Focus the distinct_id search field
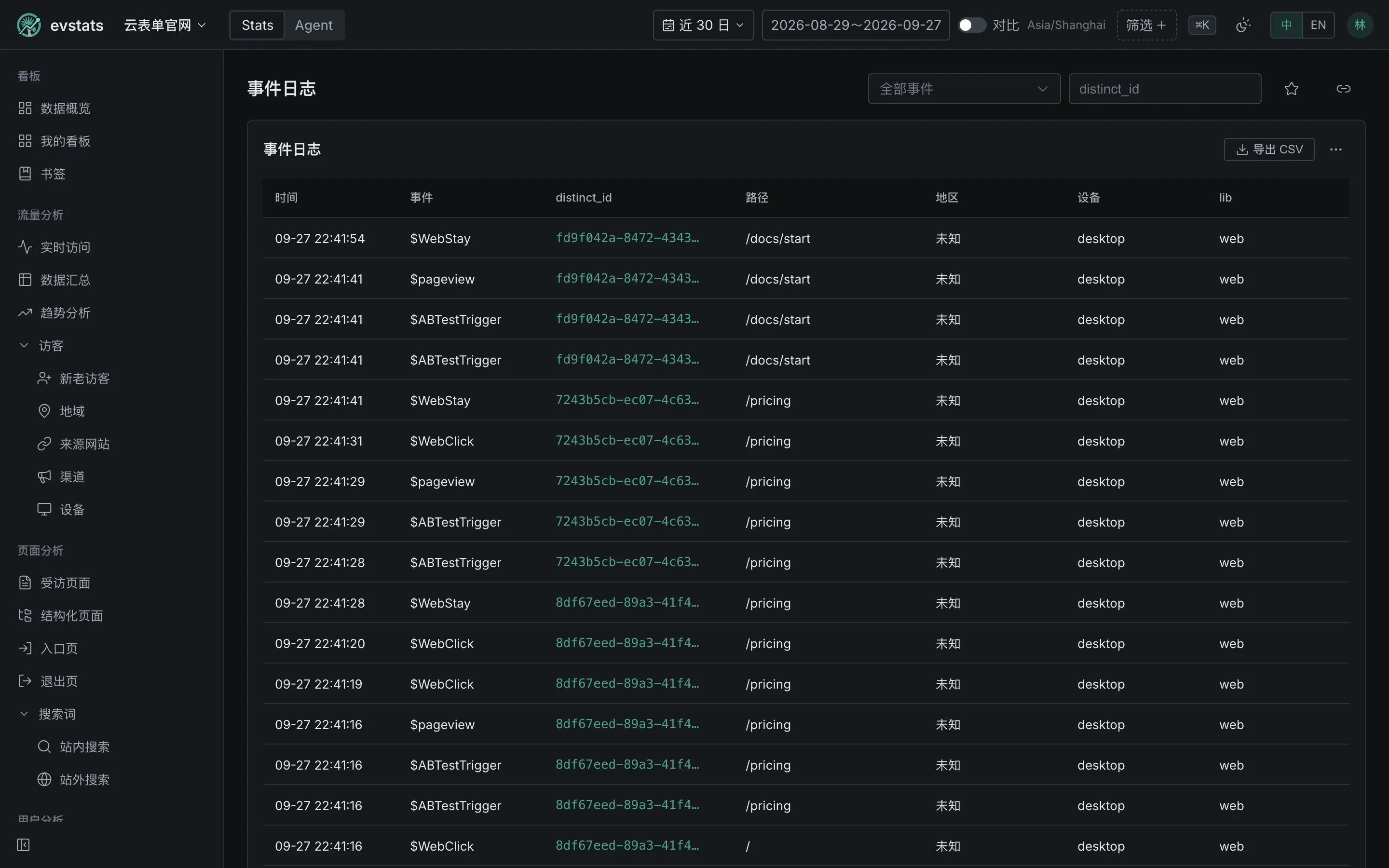This screenshot has height=868, width=1389. click(1165, 89)
